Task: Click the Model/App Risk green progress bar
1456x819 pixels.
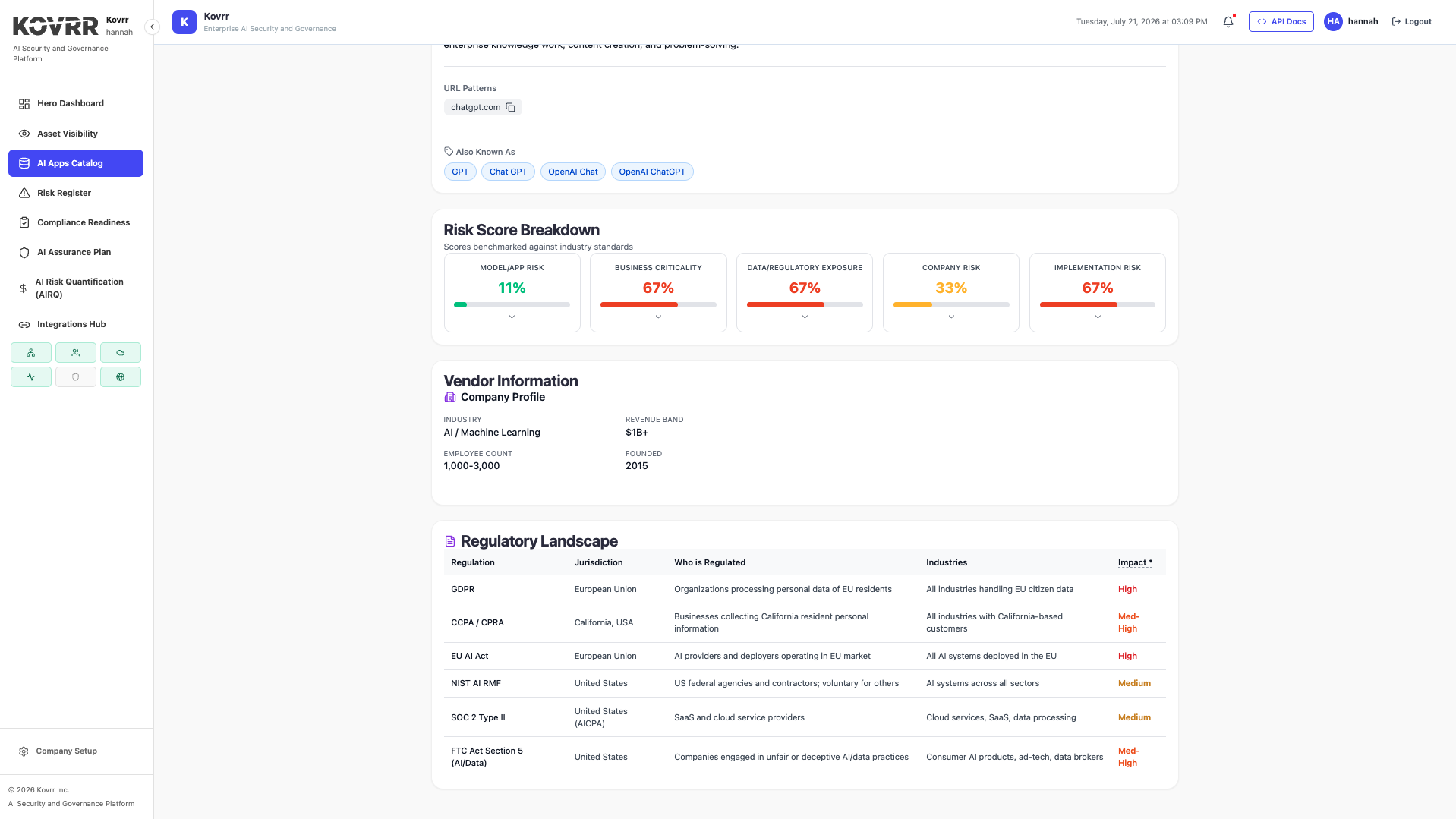Action: 512,305
